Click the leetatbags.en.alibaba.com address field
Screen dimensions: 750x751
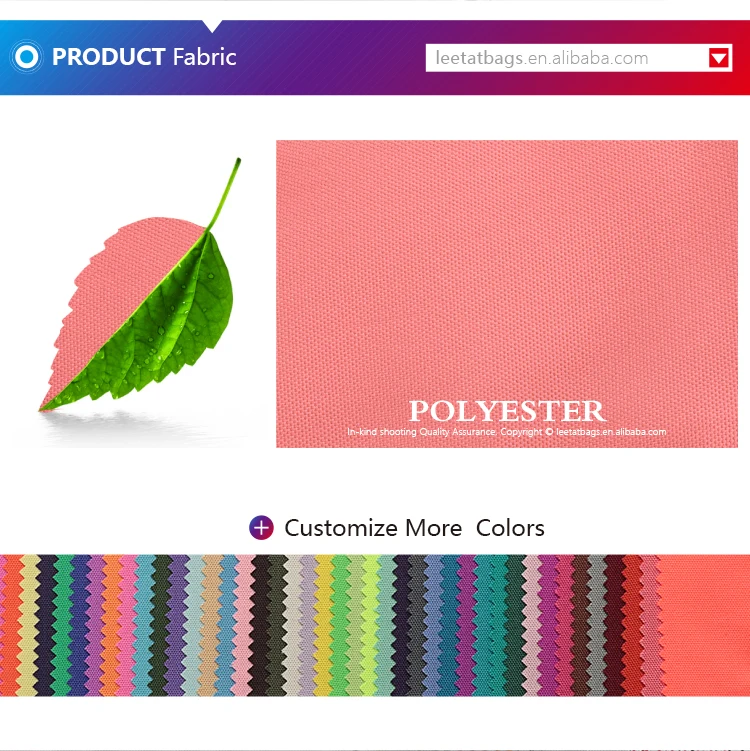pos(579,58)
